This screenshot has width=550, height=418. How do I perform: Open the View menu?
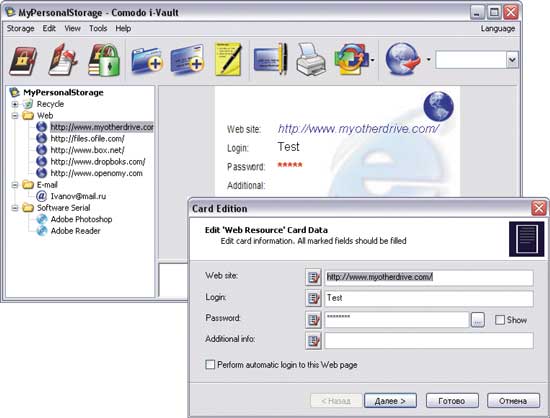pos(72,28)
